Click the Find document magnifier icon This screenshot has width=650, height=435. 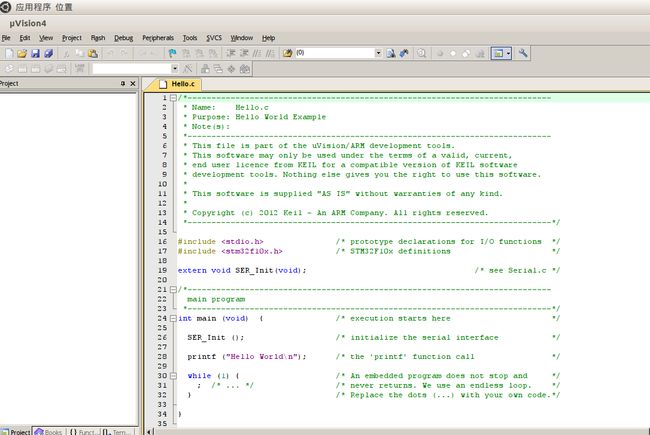[390, 53]
